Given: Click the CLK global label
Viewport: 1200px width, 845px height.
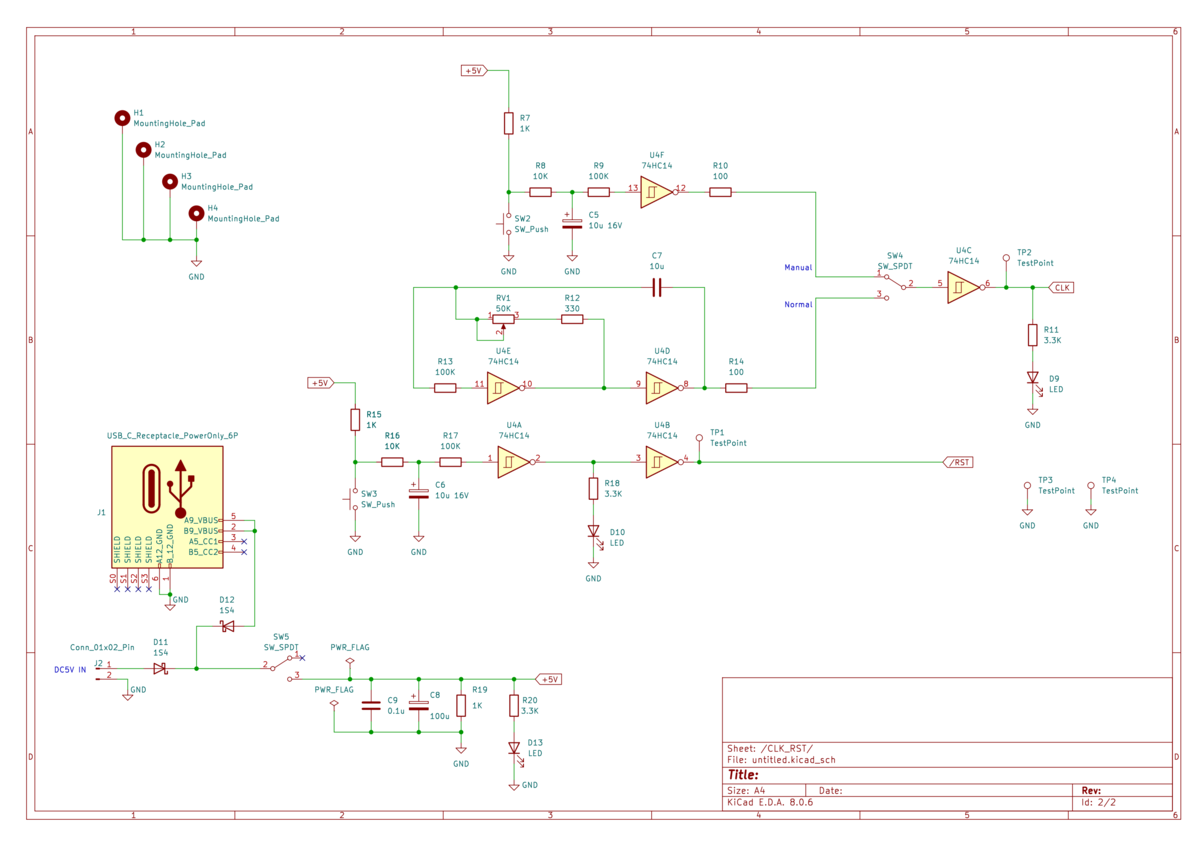Looking at the screenshot, I should pyautogui.click(x=1061, y=287).
